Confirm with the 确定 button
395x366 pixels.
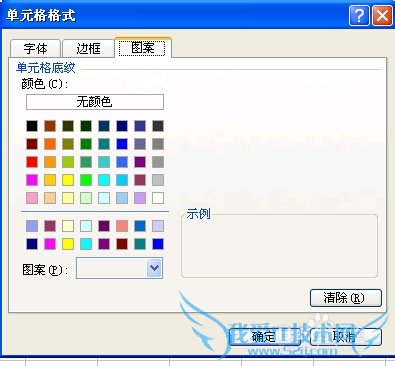(x=265, y=337)
